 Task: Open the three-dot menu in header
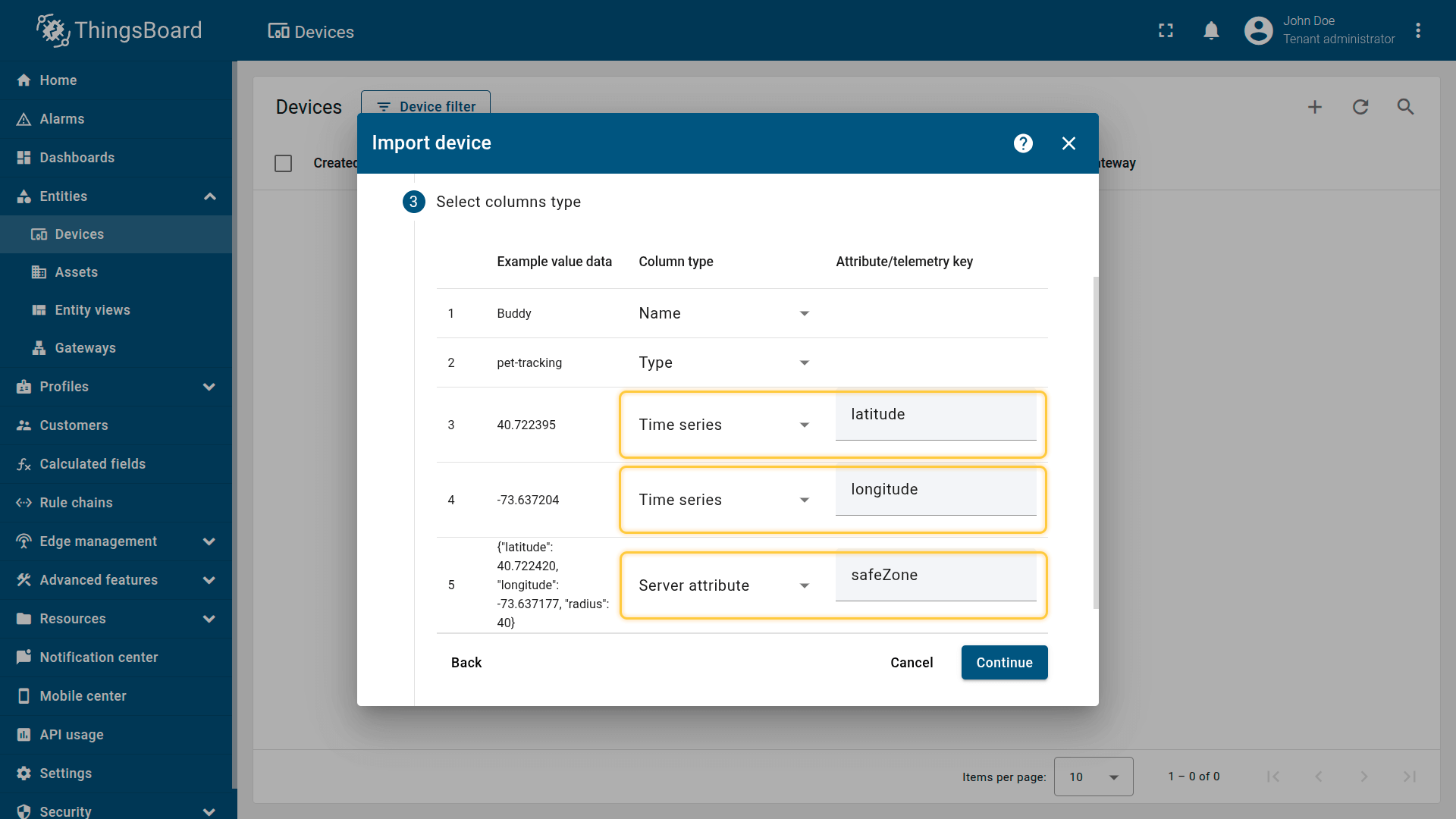pyautogui.click(x=1417, y=30)
